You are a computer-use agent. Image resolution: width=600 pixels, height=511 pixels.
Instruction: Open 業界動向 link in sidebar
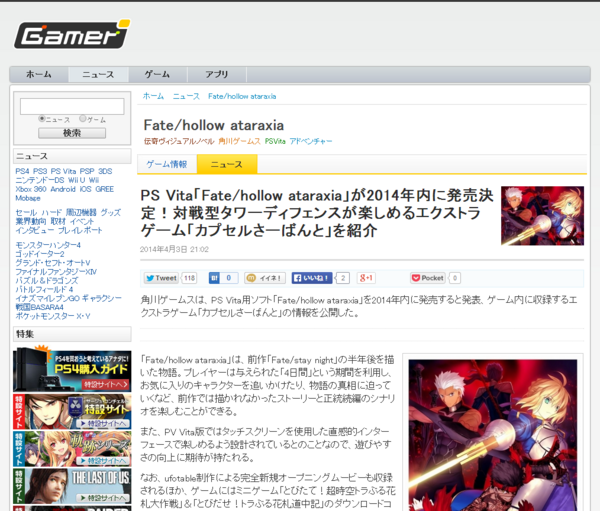pos(31,221)
